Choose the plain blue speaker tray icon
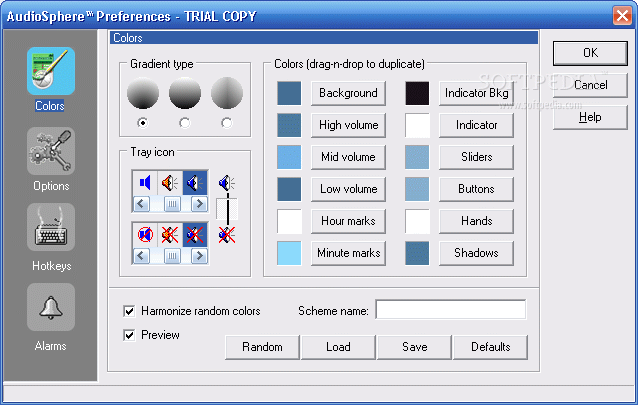 point(145,183)
